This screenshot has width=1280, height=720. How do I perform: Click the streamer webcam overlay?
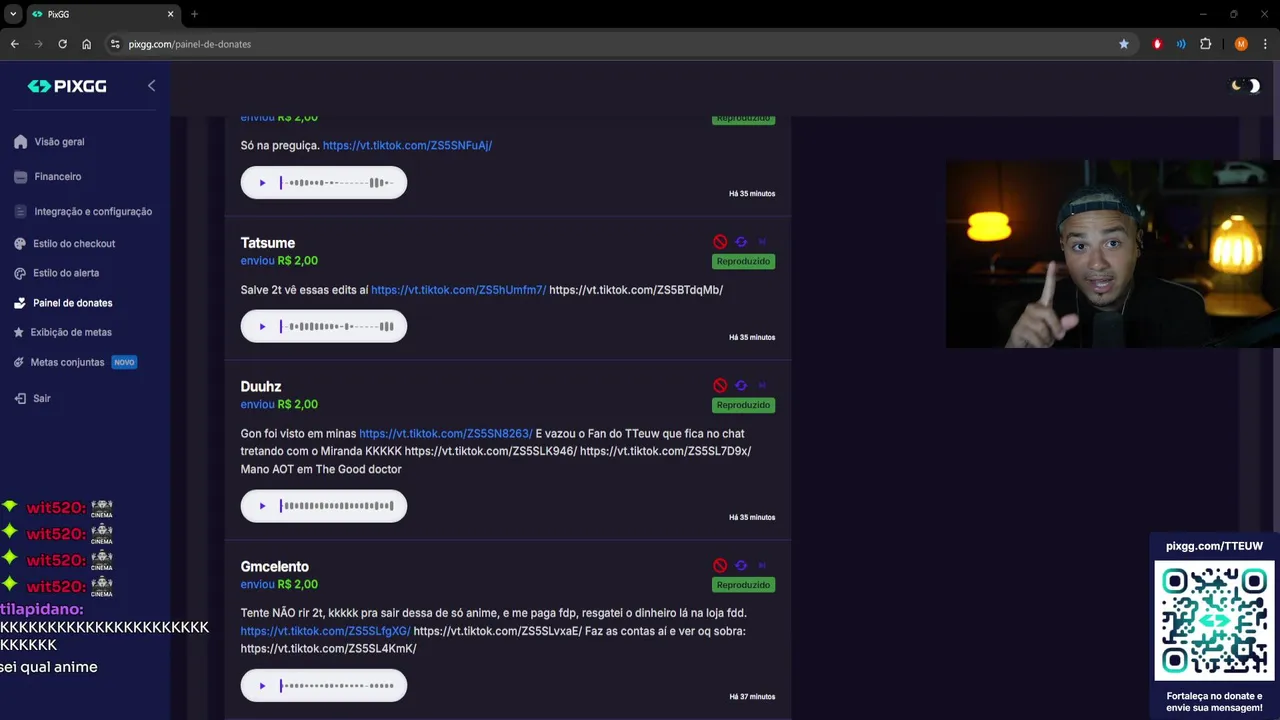click(x=1113, y=254)
